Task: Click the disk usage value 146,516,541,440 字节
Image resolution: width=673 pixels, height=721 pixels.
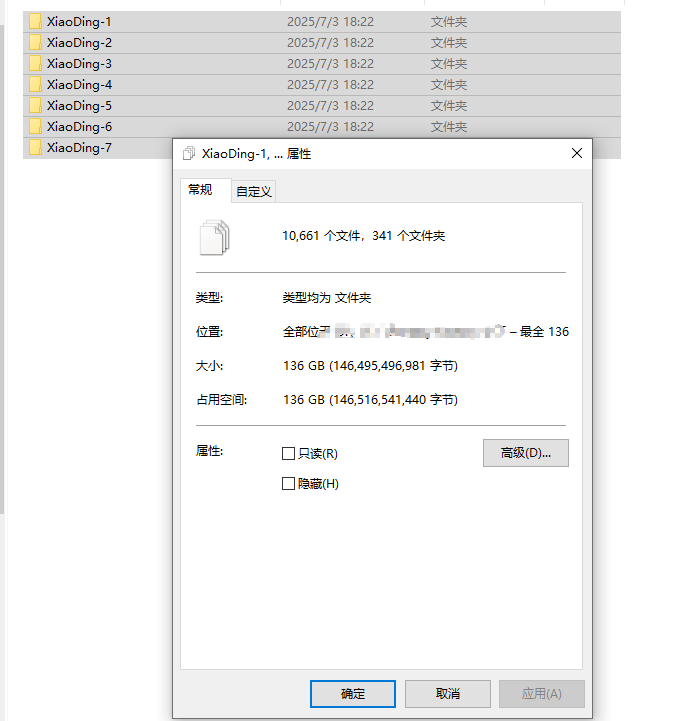Action: [x=370, y=400]
